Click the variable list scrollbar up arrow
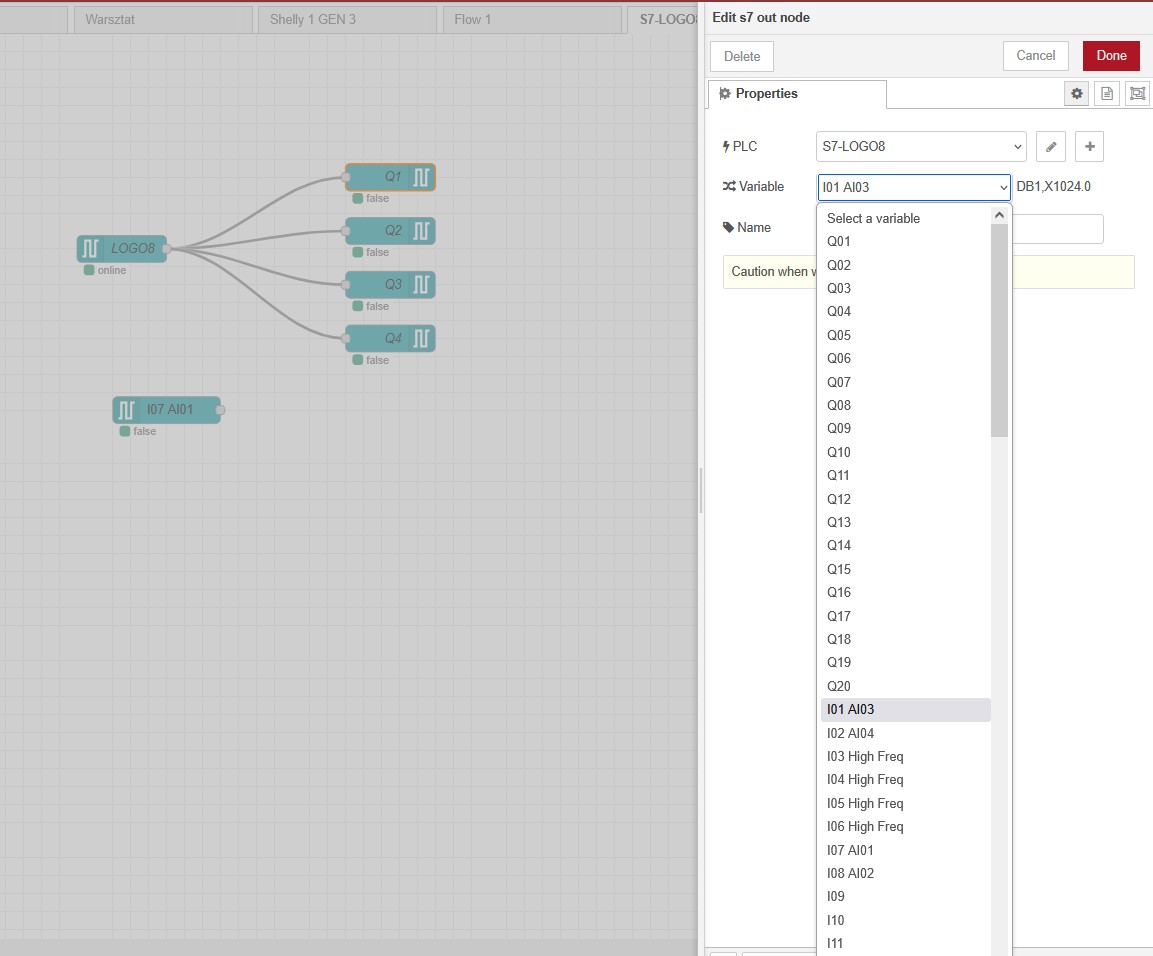1153x956 pixels. pos(999,214)
